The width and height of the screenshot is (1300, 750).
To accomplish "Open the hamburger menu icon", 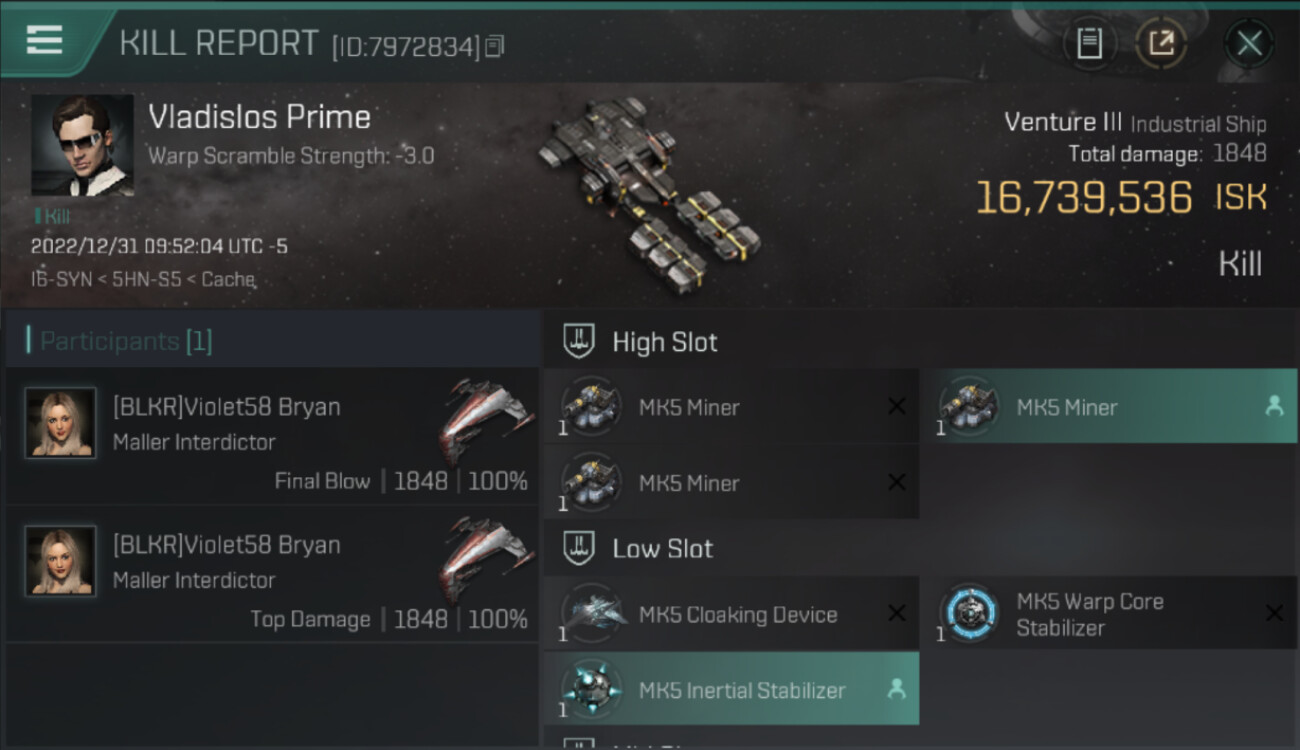I will click(x=44, y=40).
